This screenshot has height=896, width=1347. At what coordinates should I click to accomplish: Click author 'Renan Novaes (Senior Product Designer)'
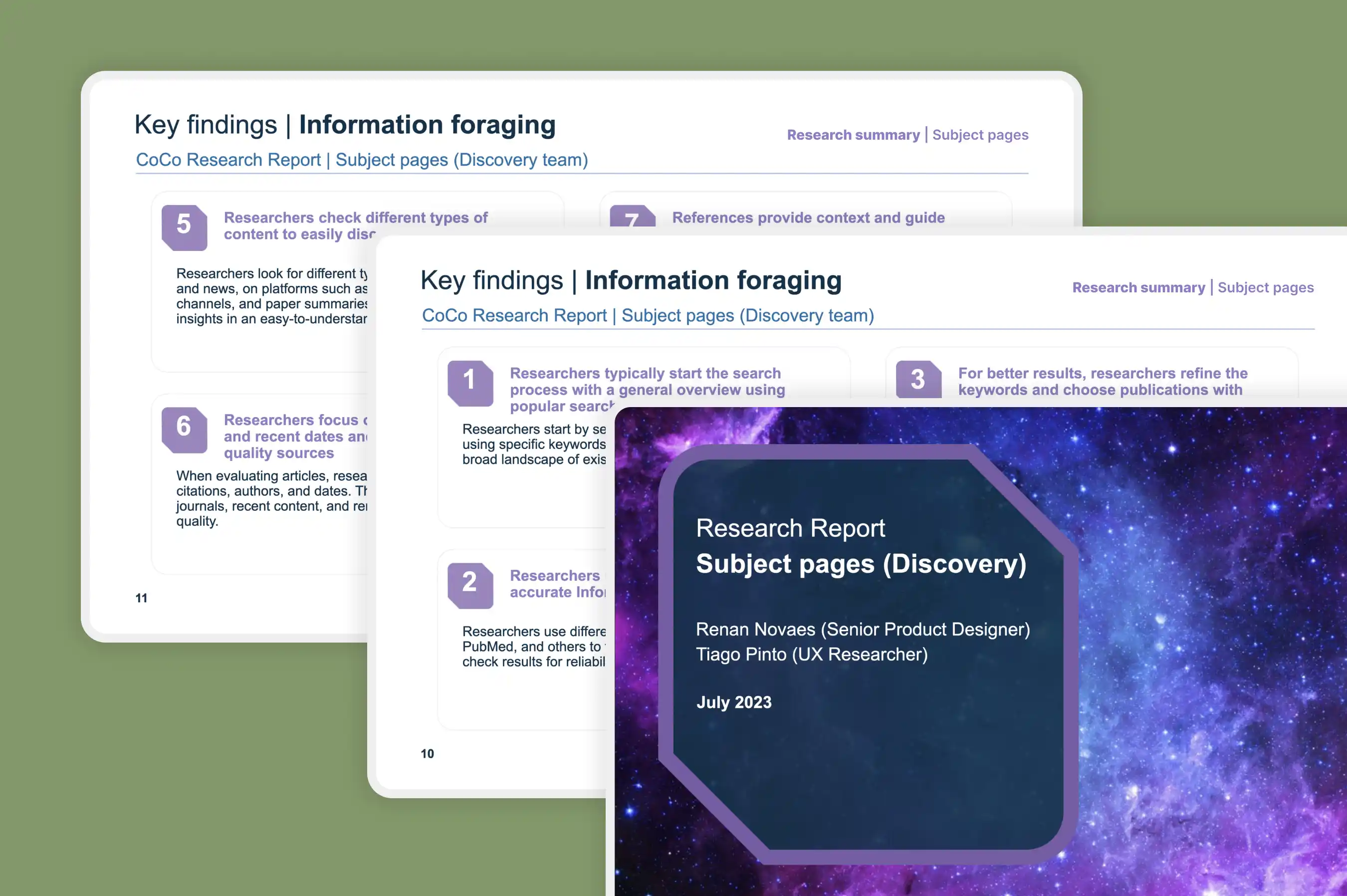(x=863, y=629)
